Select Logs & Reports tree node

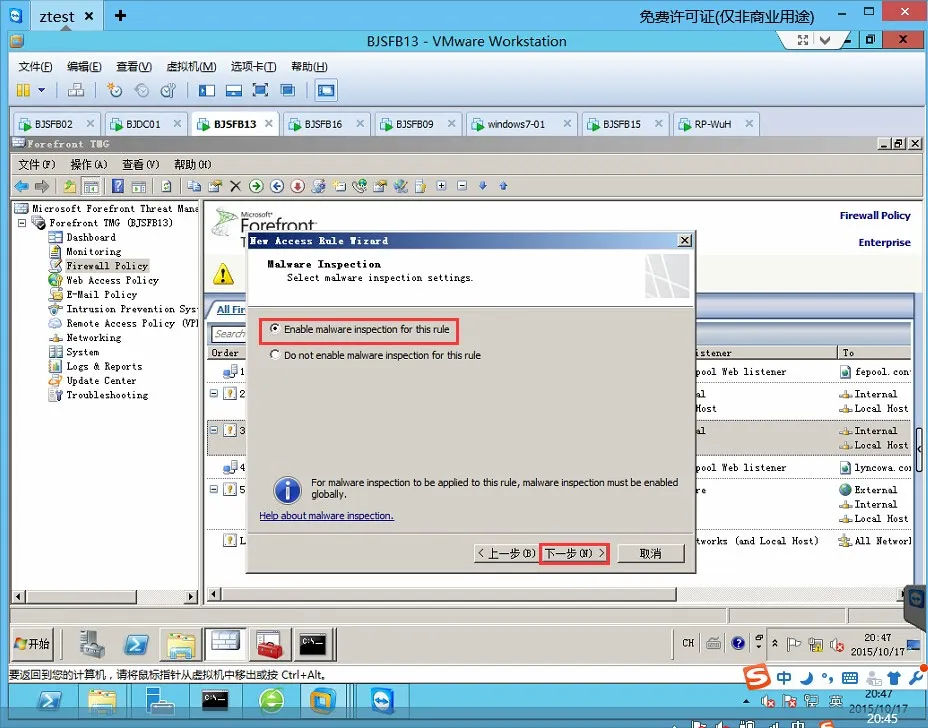pyautogui.click(x=104, y=366)
